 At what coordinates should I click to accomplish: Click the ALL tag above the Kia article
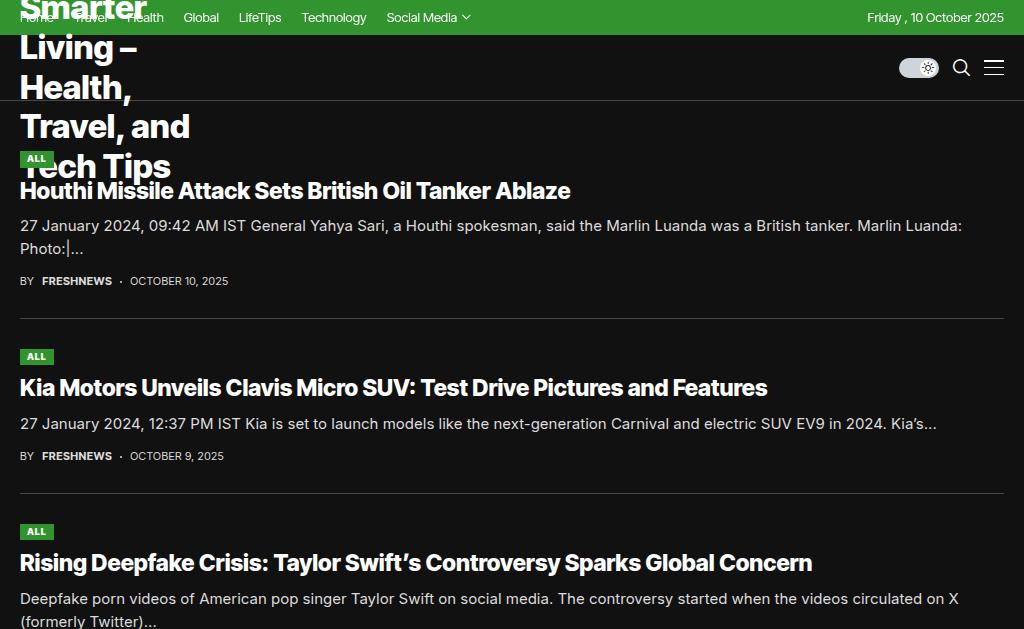click(x=37, y=357)
